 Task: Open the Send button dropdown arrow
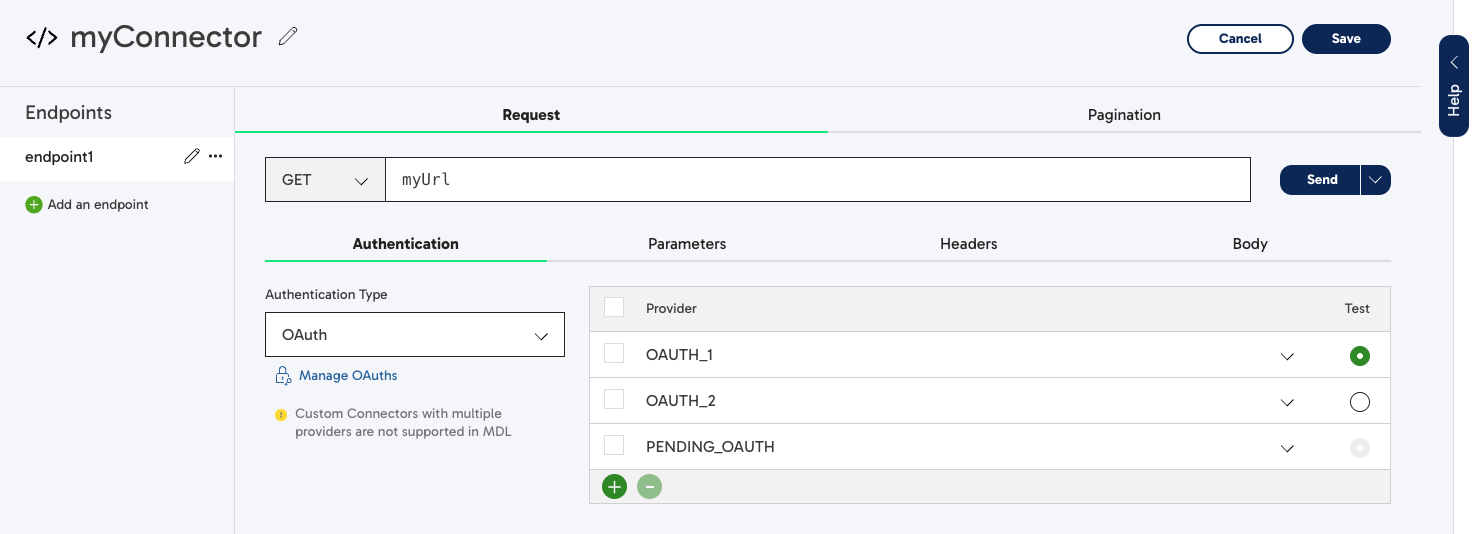coord(1376,180)
